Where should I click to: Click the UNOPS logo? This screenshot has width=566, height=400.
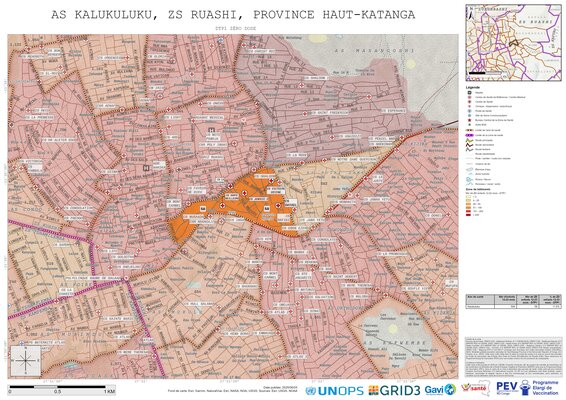(x=335, y=391)
